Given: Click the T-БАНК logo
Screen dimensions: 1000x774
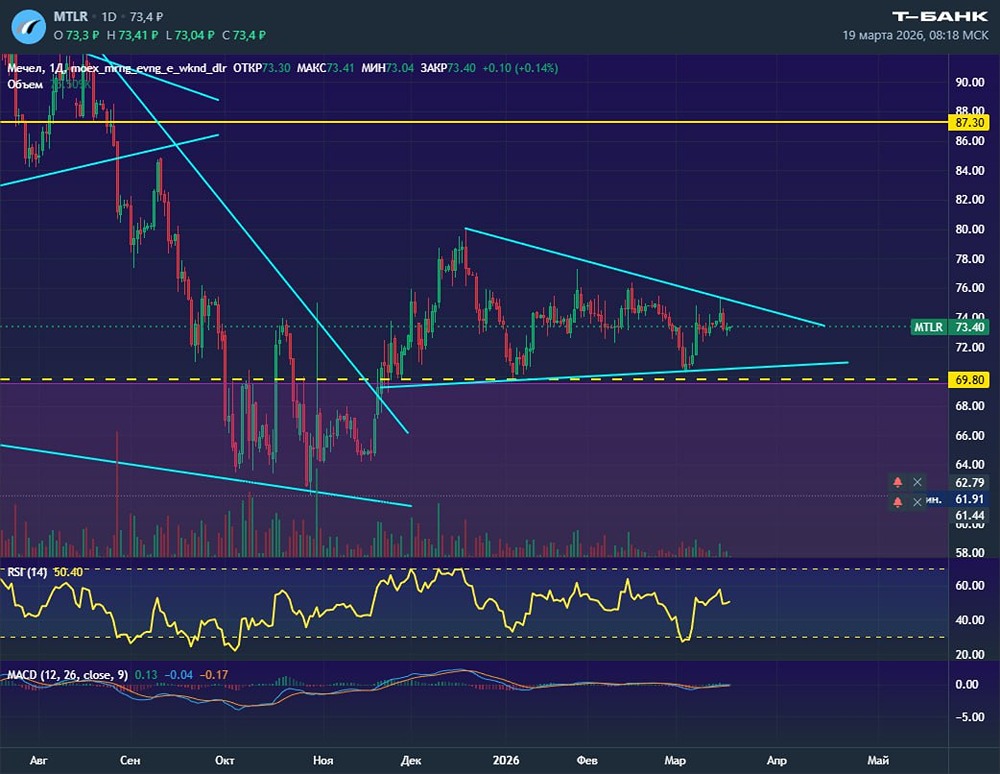Looking at the screenshot, I should 940,16.
